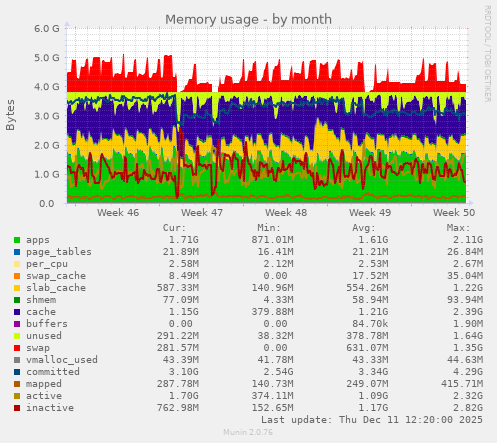Viewport: 497px width, 443px height.
Task: Click the red swap legend swatch
Action: [17, 348]
